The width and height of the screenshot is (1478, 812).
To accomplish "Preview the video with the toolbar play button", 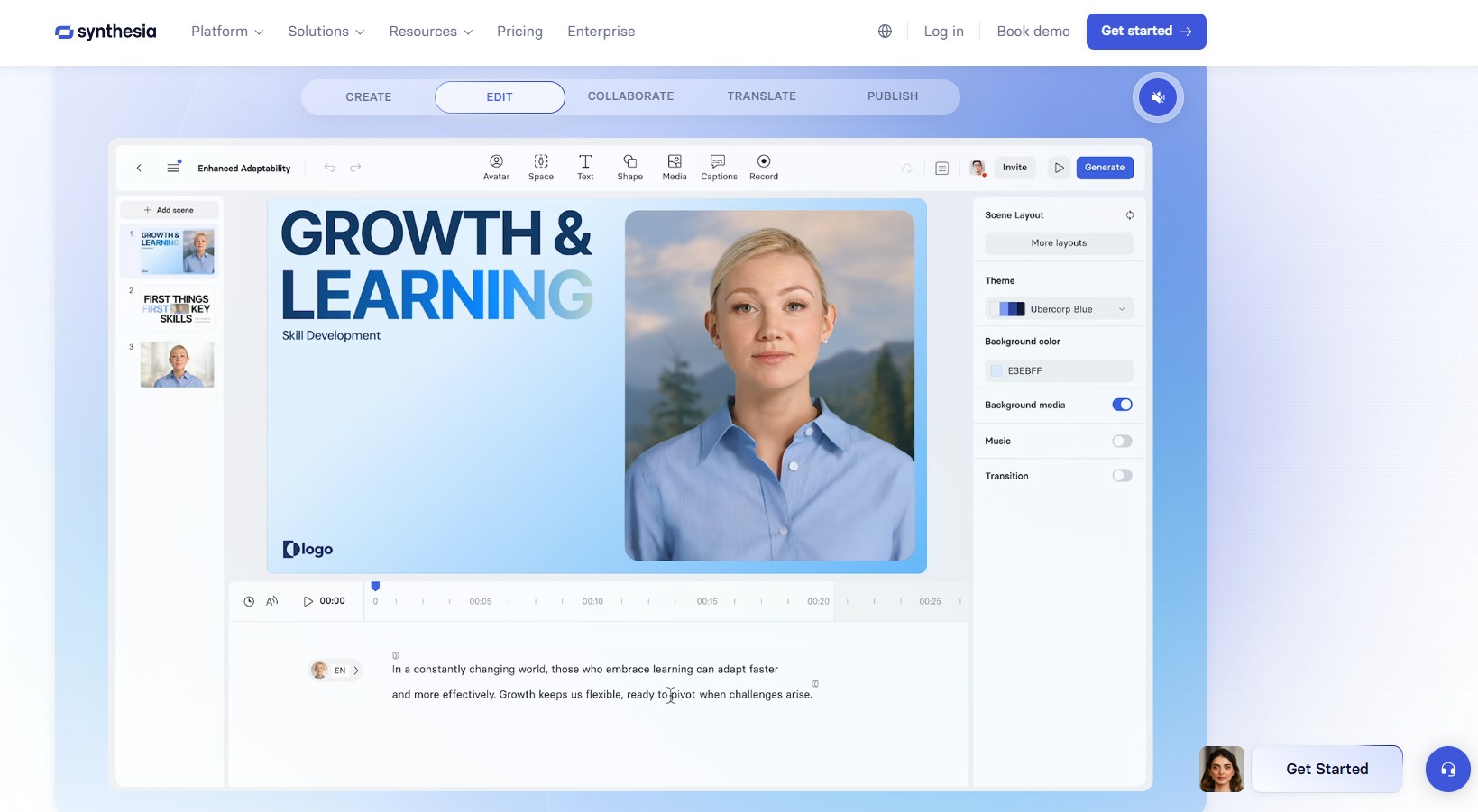I will click(1060, 168).
